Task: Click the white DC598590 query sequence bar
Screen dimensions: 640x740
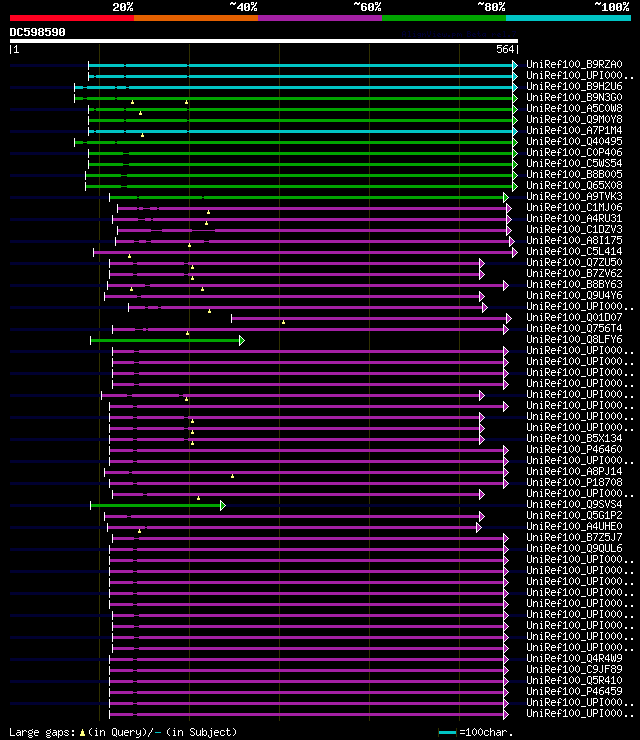Action: (x=263, y=41)
